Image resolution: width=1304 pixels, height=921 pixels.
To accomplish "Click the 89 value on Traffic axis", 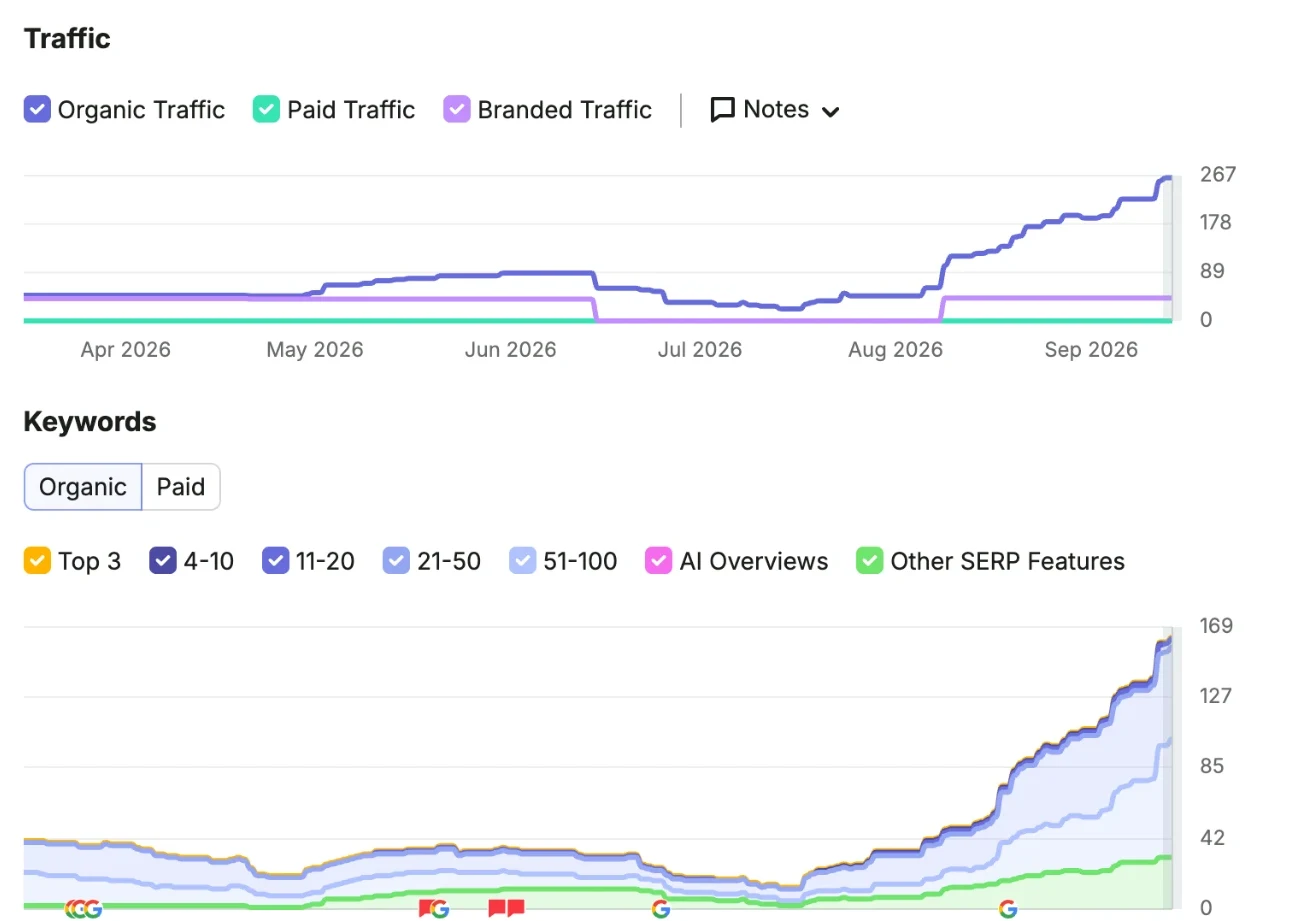I will point(1213,271).
